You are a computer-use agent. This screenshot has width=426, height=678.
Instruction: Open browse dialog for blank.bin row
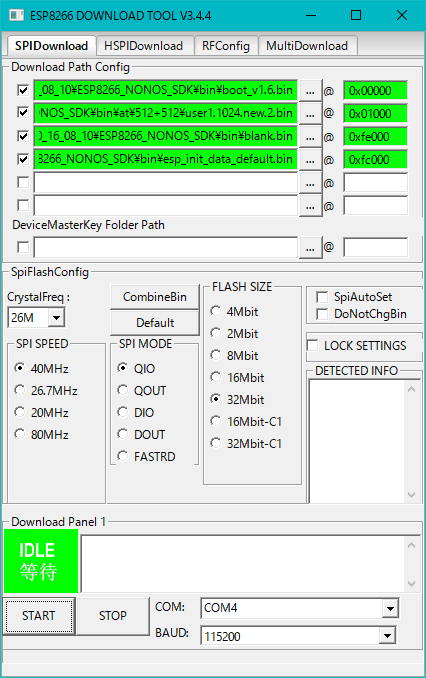pyautogui.click(x=310, y=137)
